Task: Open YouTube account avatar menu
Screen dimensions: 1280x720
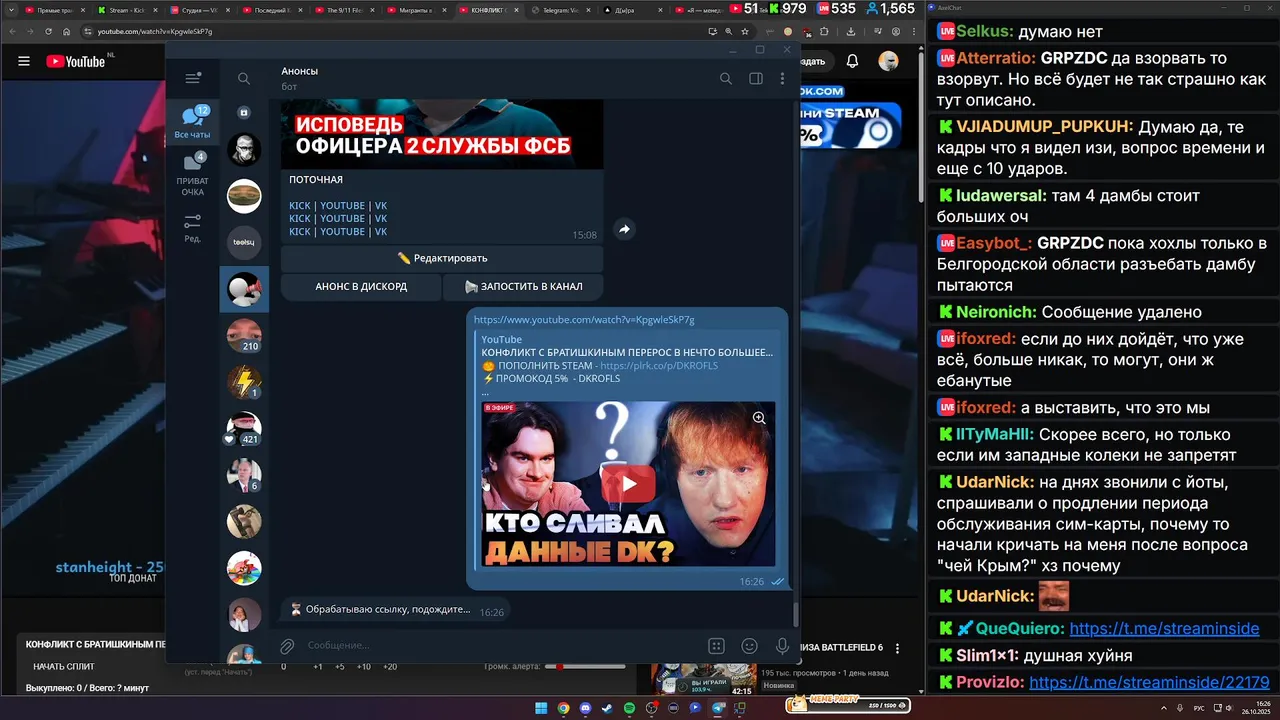Action: [888, 61]
